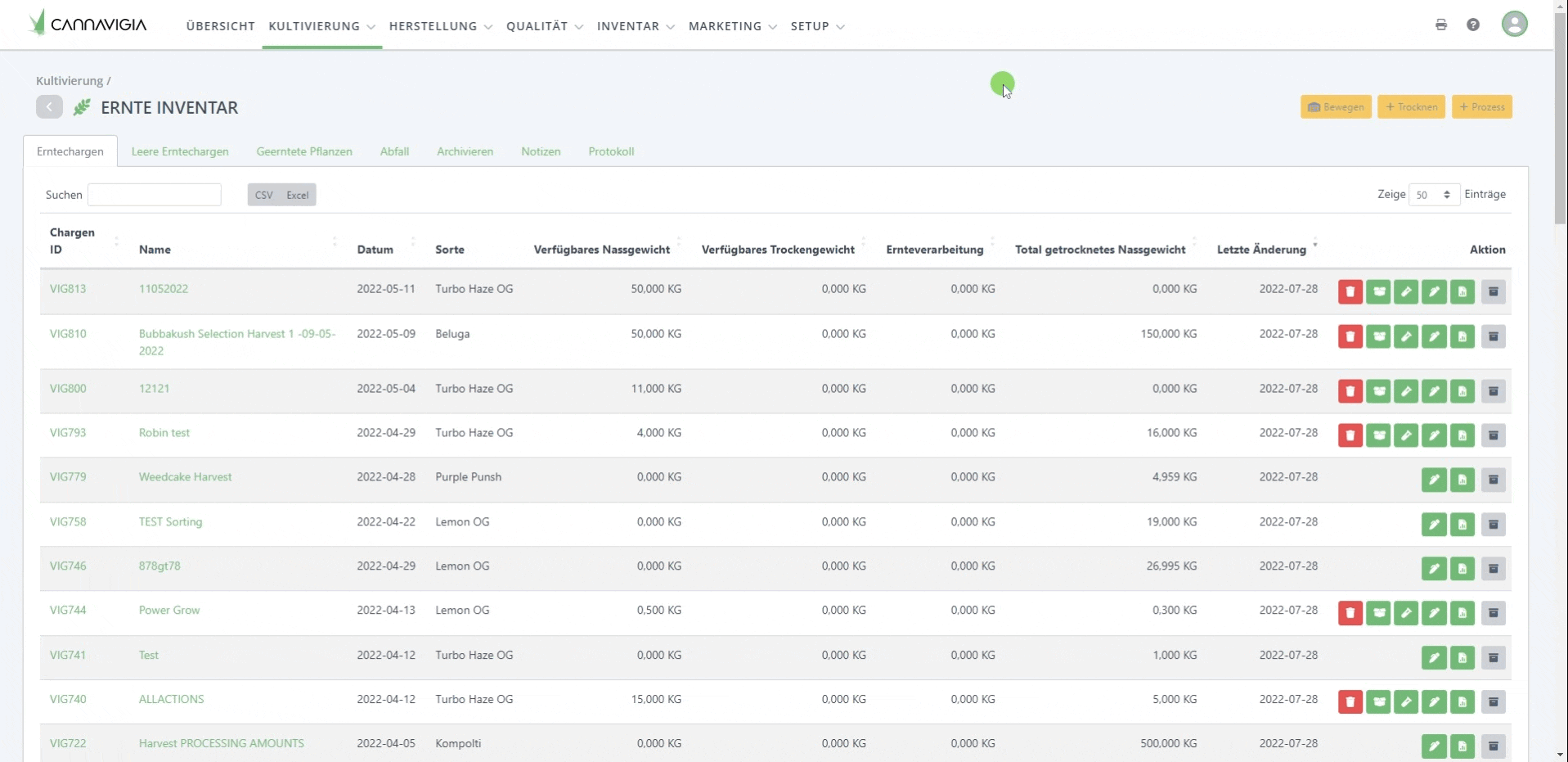Screen dimensions: 1568x762
Task: Click into the Suchen search field
Action: [155, 195]
